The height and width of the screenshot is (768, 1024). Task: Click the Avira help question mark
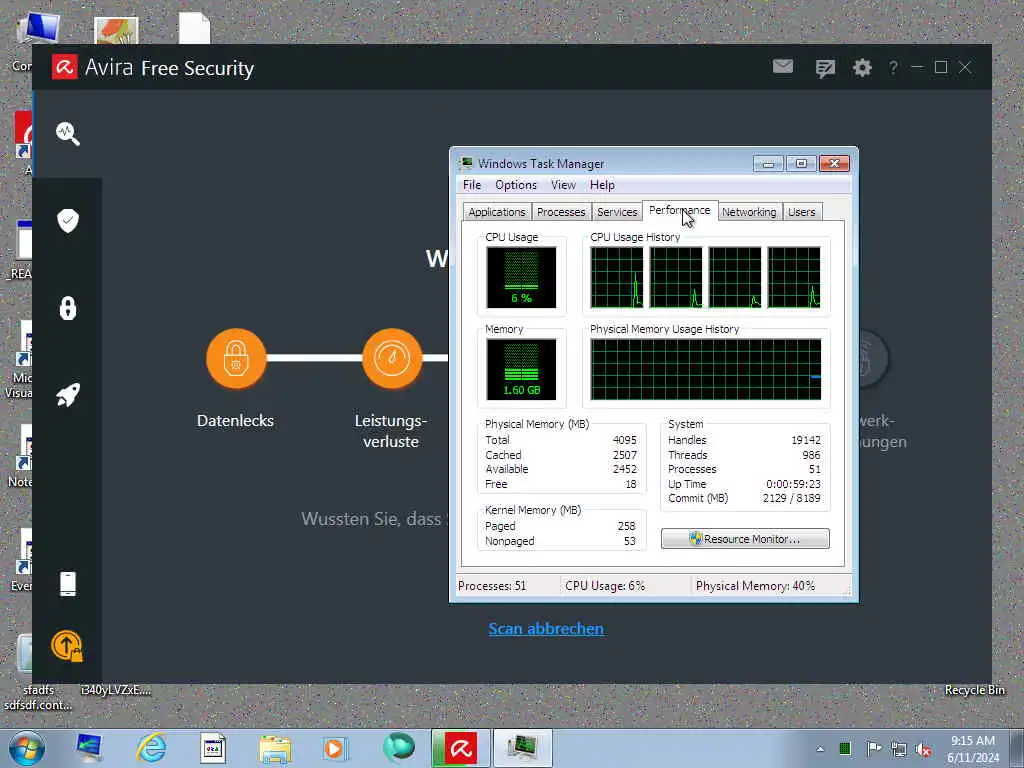[x=893, y=67]
